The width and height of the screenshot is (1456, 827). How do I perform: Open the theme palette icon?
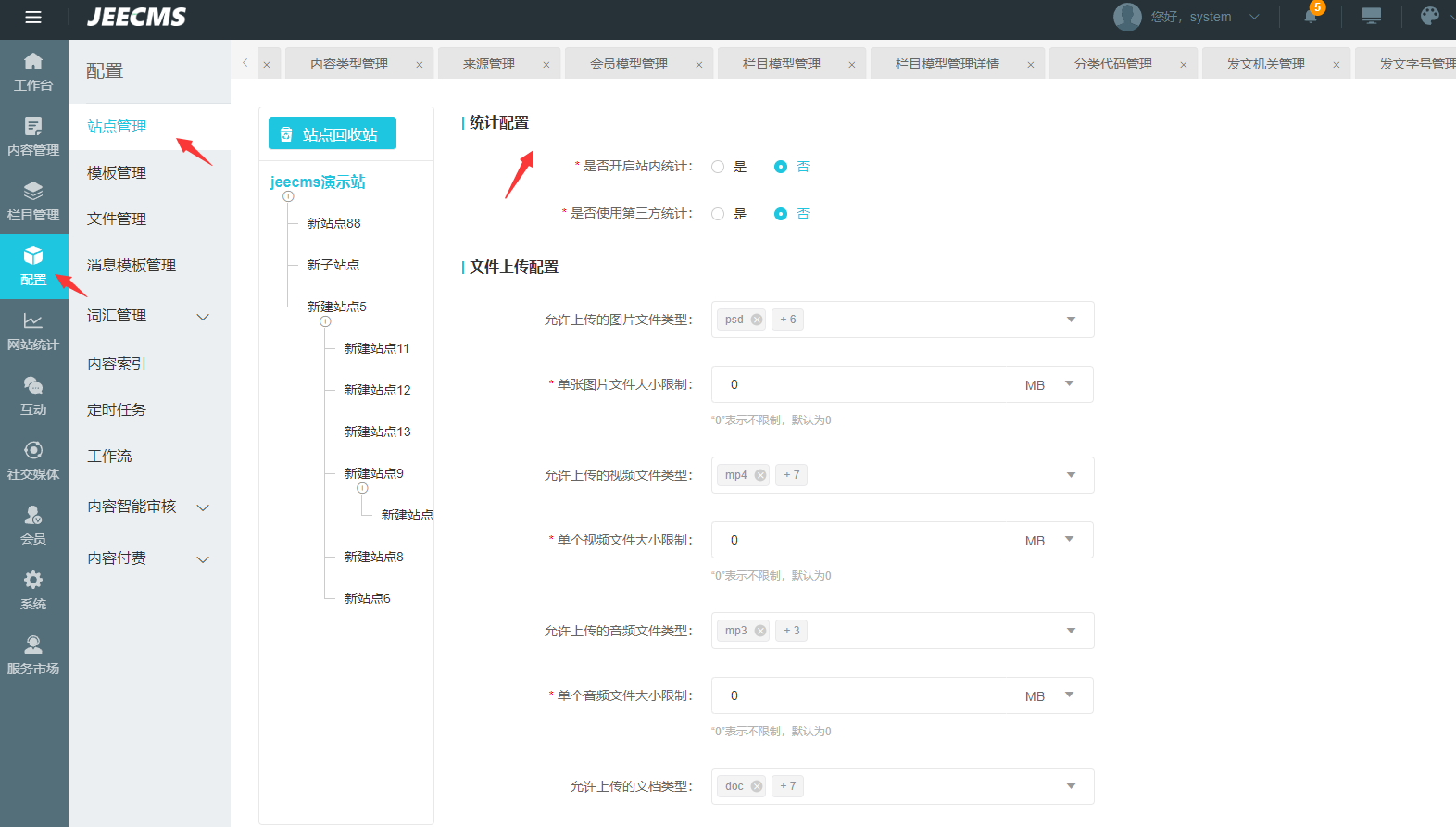pos(1429,16)
